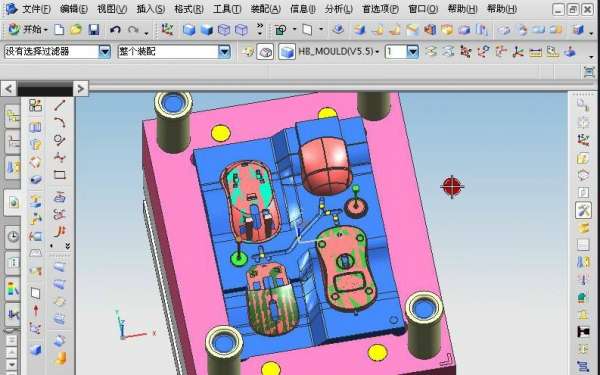Click the fit view icon below toolbars
Screen dimensions: 600x375
coord(589,72)
